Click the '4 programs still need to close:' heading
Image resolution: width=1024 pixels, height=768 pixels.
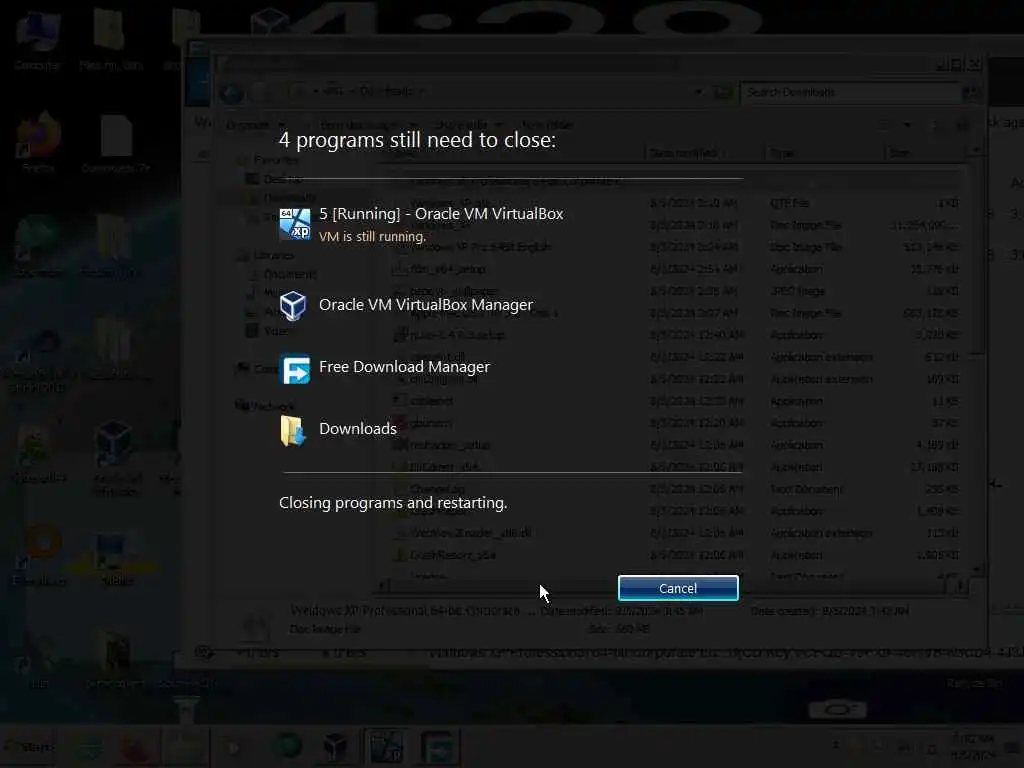(x=417, y=140)
